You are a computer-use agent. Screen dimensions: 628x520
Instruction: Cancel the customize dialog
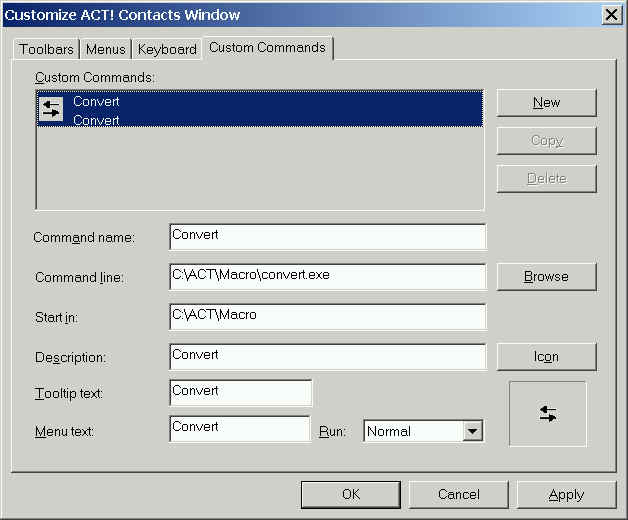click(x=459, y=494)
